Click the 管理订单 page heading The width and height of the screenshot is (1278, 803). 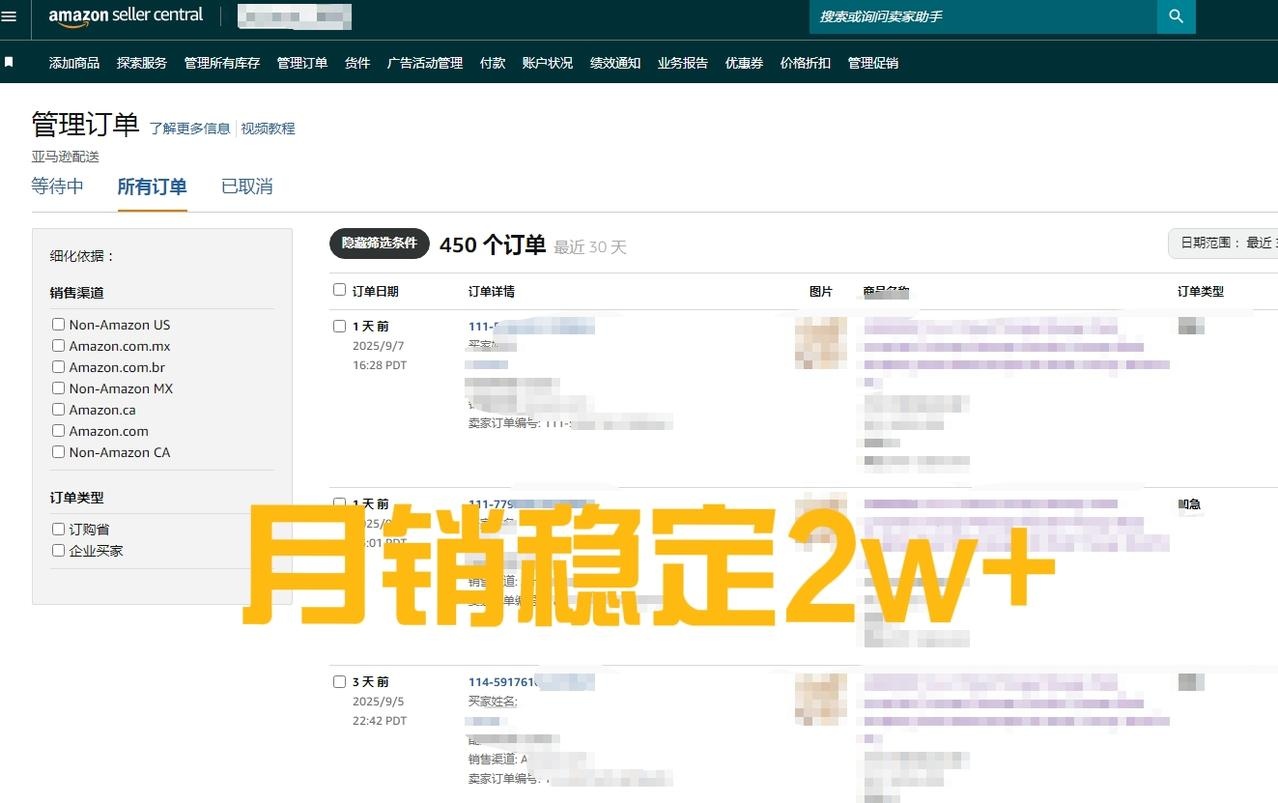(x=85, y=125)
